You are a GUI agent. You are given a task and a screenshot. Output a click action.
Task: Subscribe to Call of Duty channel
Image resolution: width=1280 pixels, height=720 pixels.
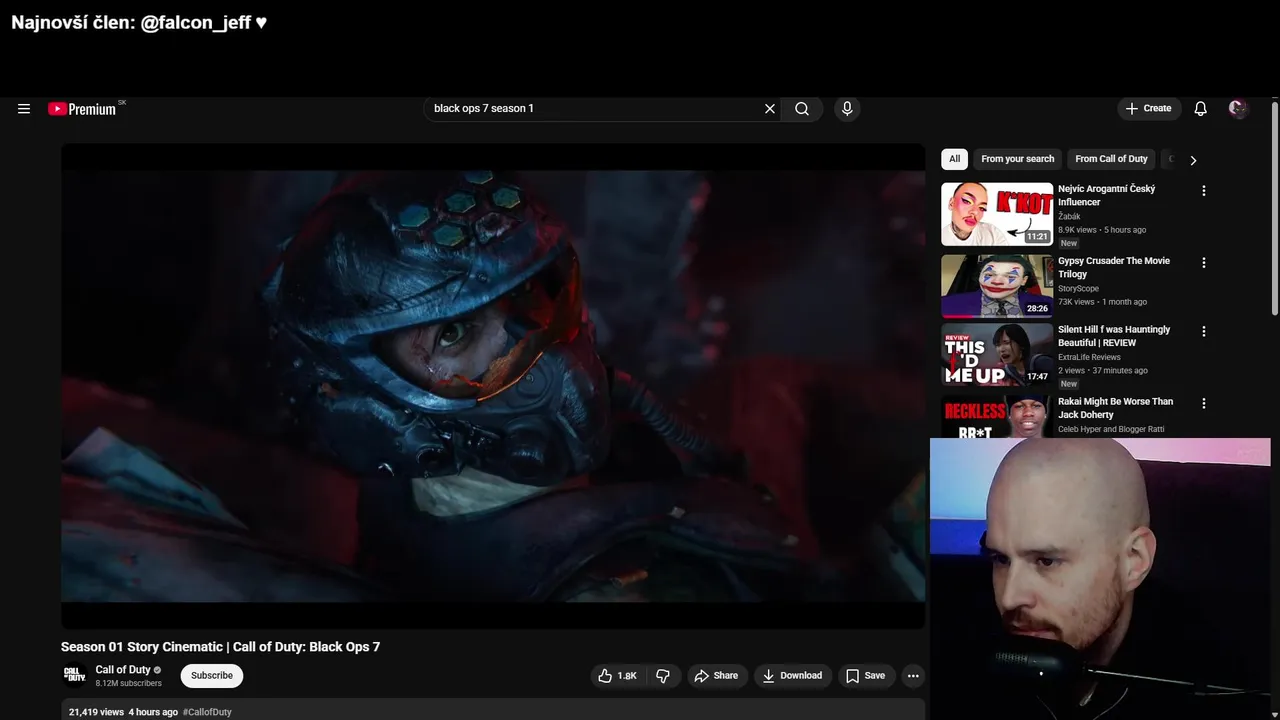(212, 676)
